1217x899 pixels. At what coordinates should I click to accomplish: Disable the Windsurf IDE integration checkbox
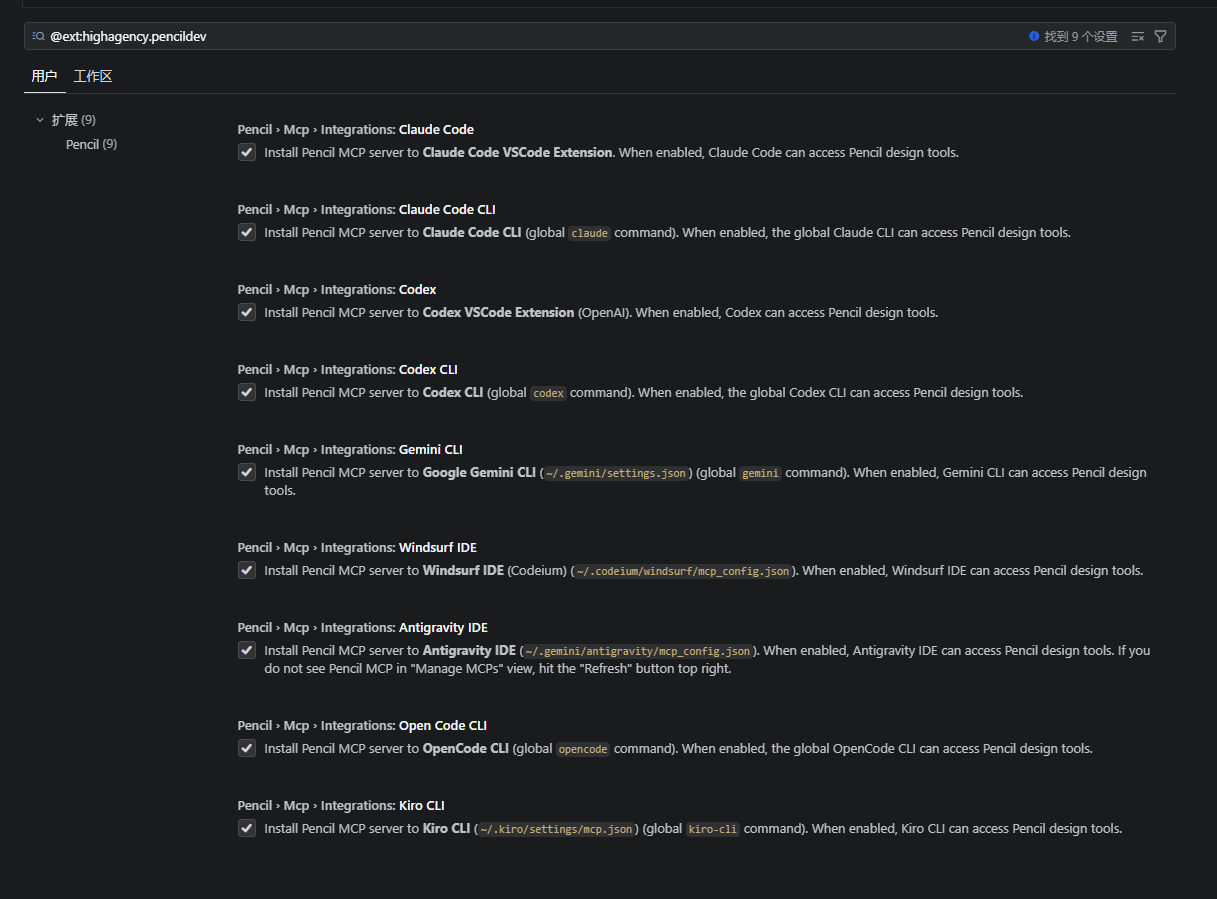tap(247, 570)
